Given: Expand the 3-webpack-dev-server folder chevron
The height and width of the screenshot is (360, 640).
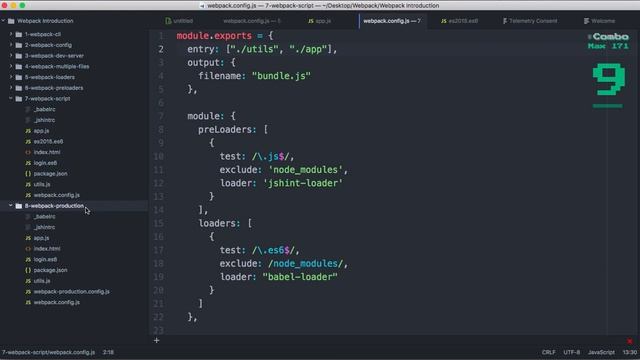Looking at the screenshot, I should point(11,56).
